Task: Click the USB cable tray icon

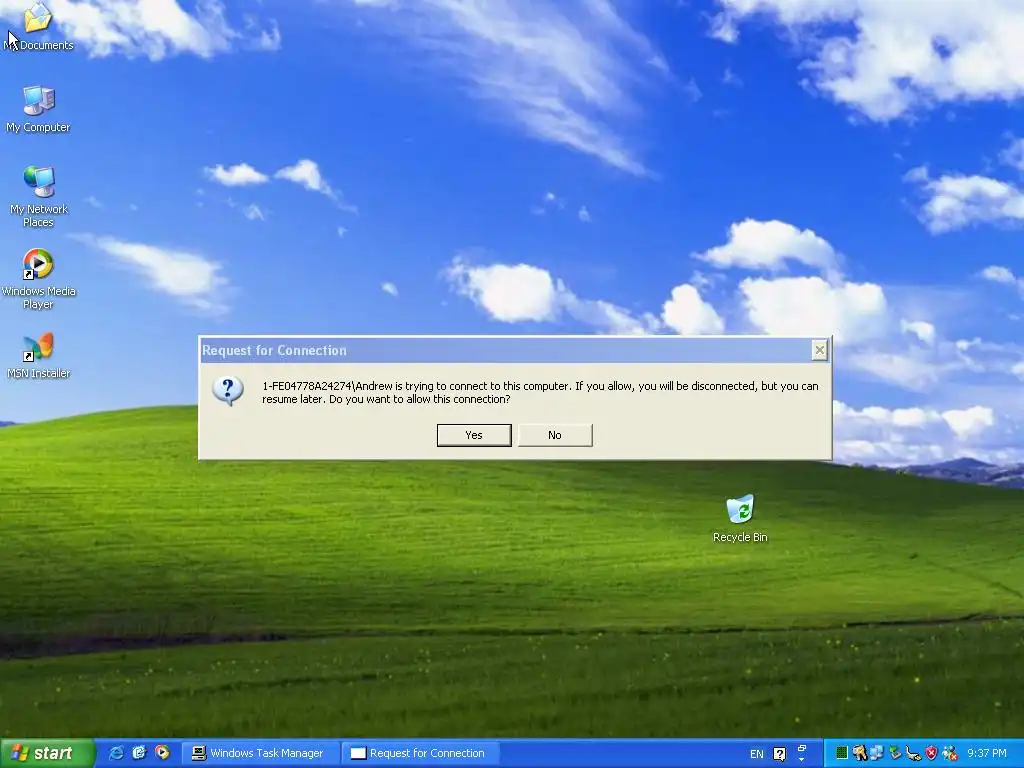Action: pyautogui.click(x=913, y=754)
